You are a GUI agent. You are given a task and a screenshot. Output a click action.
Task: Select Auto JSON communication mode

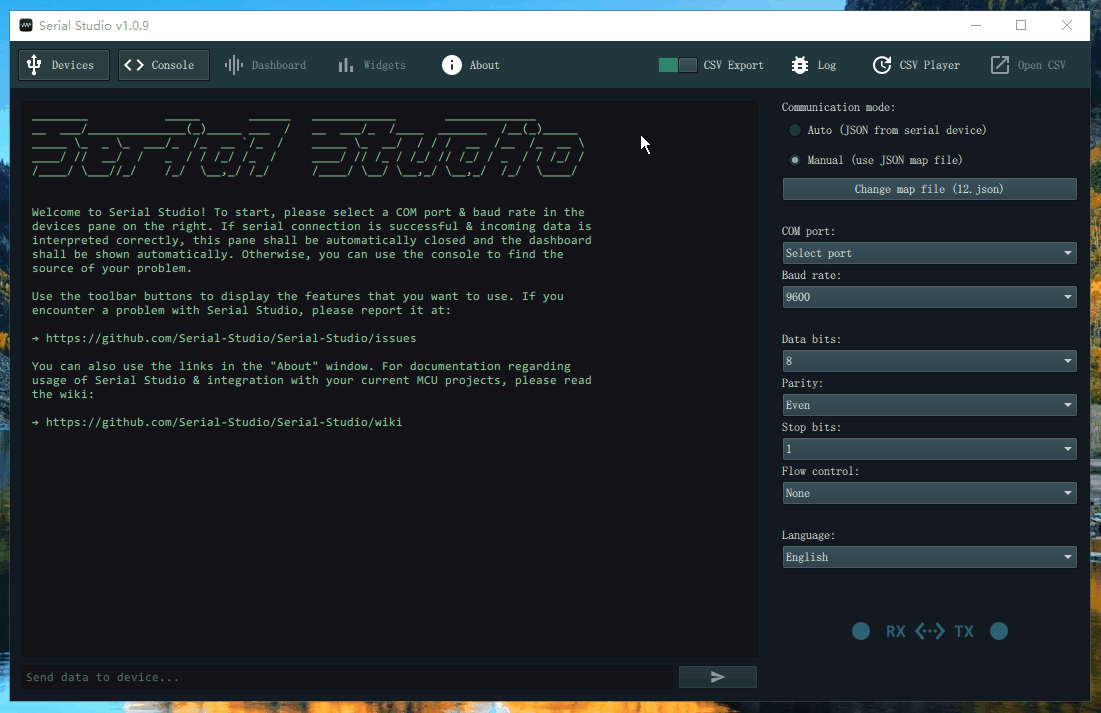pos(795,129)
